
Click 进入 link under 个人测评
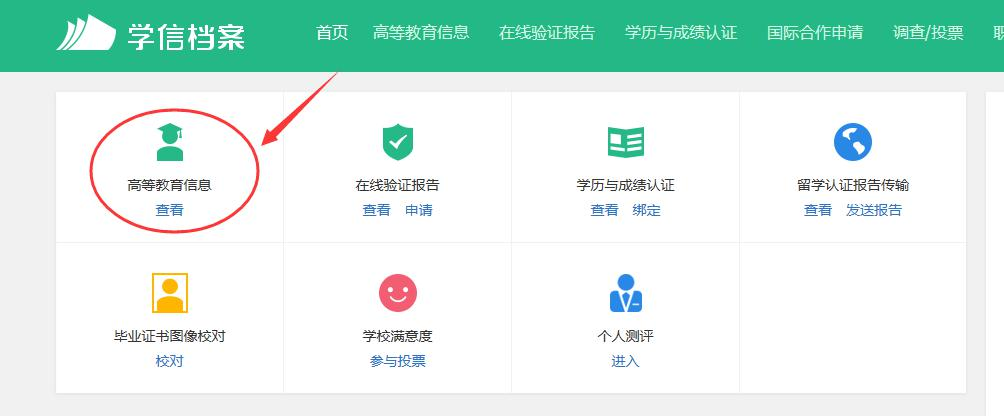[x=625, y=361]
